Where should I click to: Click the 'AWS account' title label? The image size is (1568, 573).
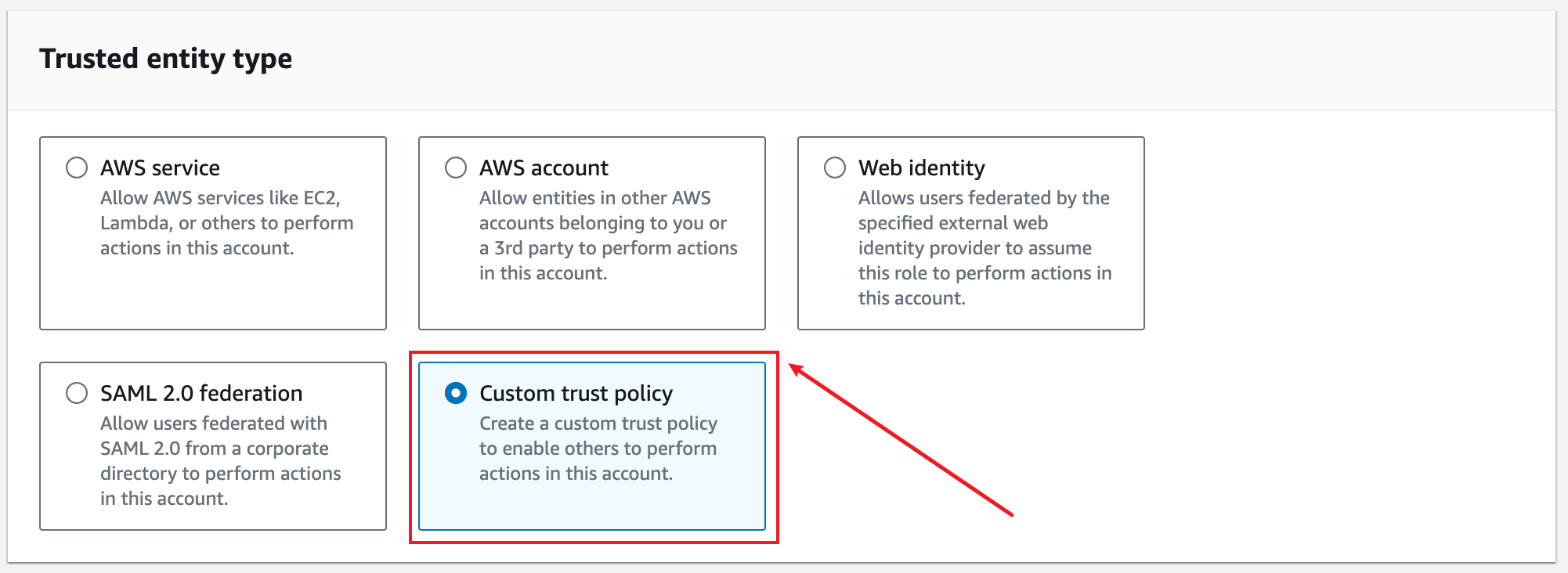pyautogui.click(x=544, y=168)
